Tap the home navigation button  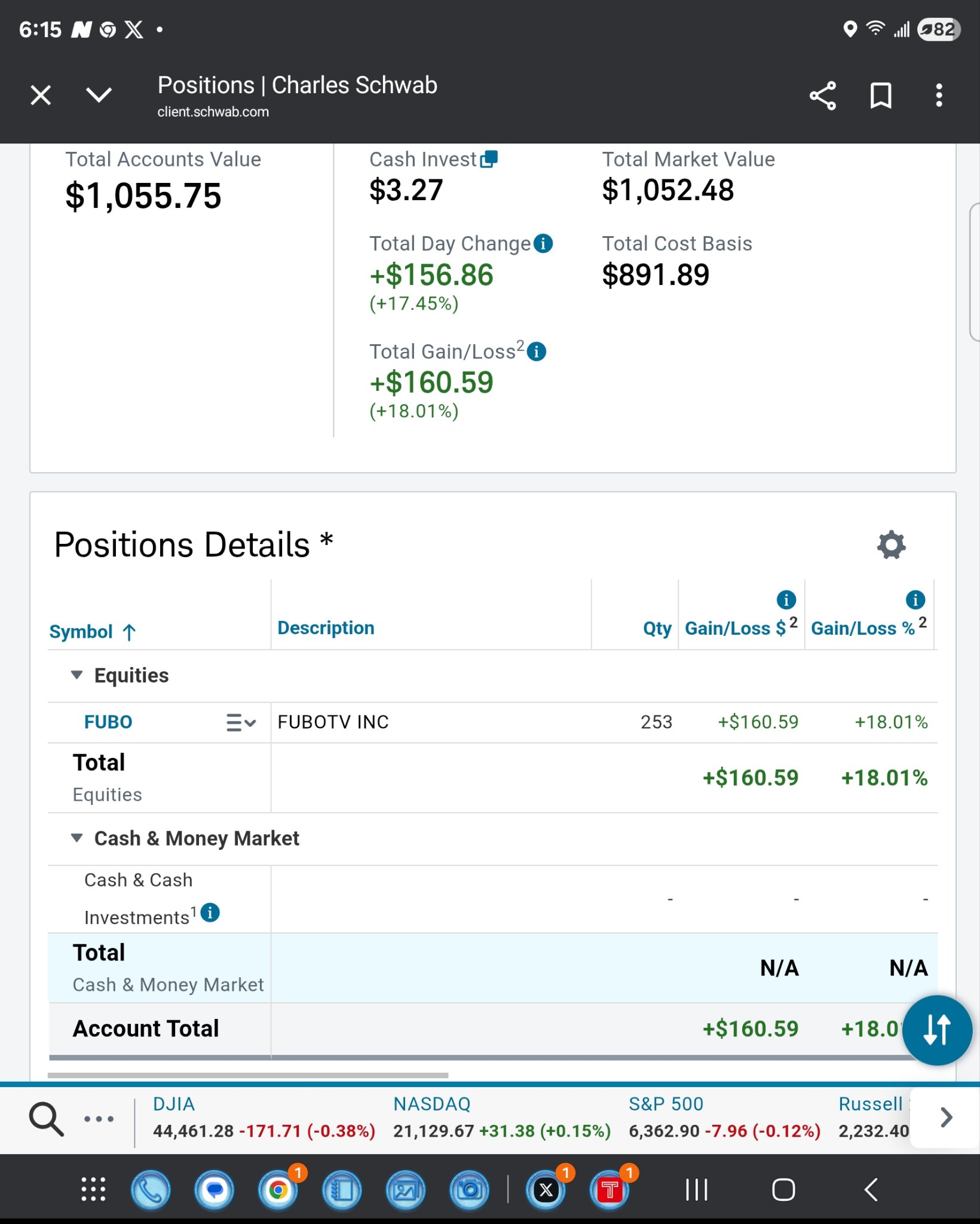click(x=783, y=1189)
